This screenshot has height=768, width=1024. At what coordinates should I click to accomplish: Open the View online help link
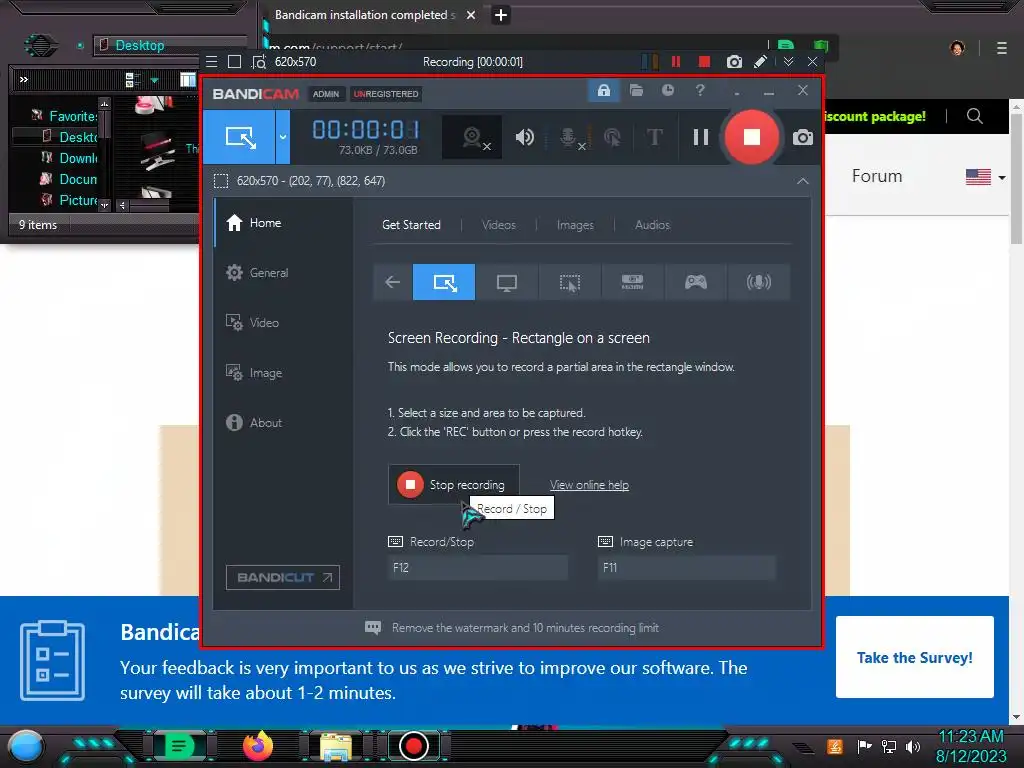pyautogui.click(x=589, y=485)
